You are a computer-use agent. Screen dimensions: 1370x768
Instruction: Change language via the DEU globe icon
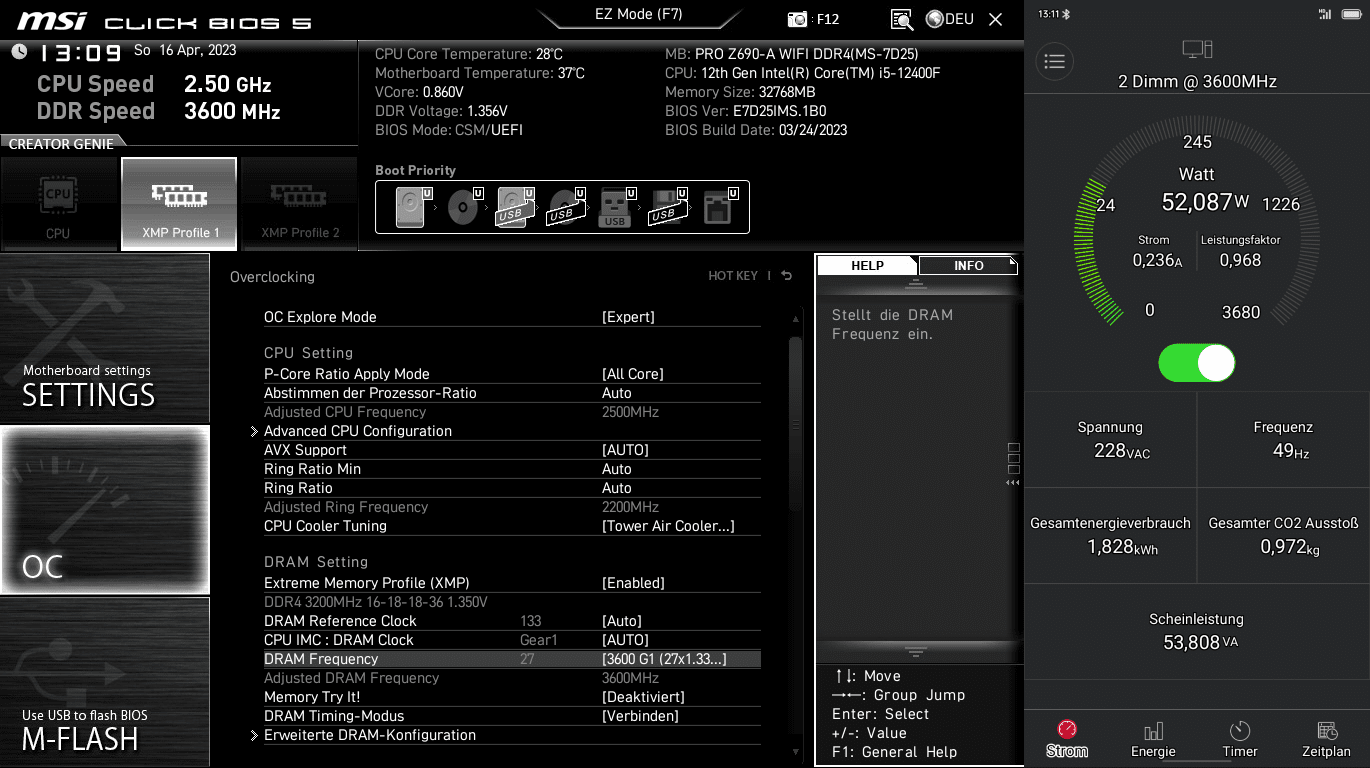coord(950,19)
